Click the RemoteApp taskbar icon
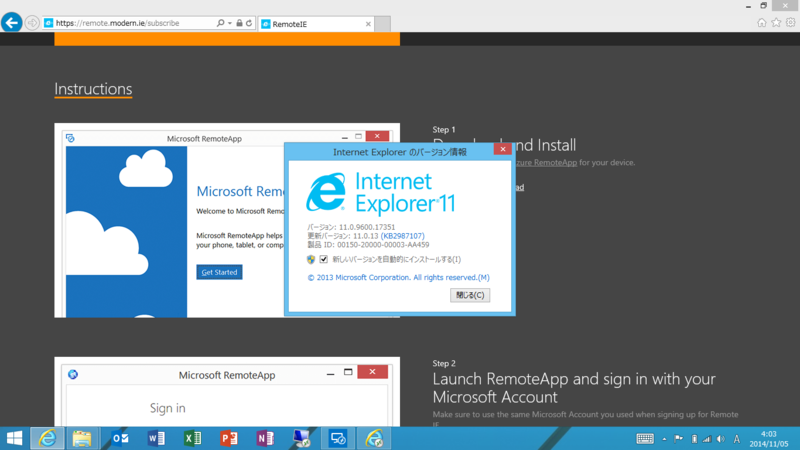Screen dimensions: 800x450 point(338,438)
